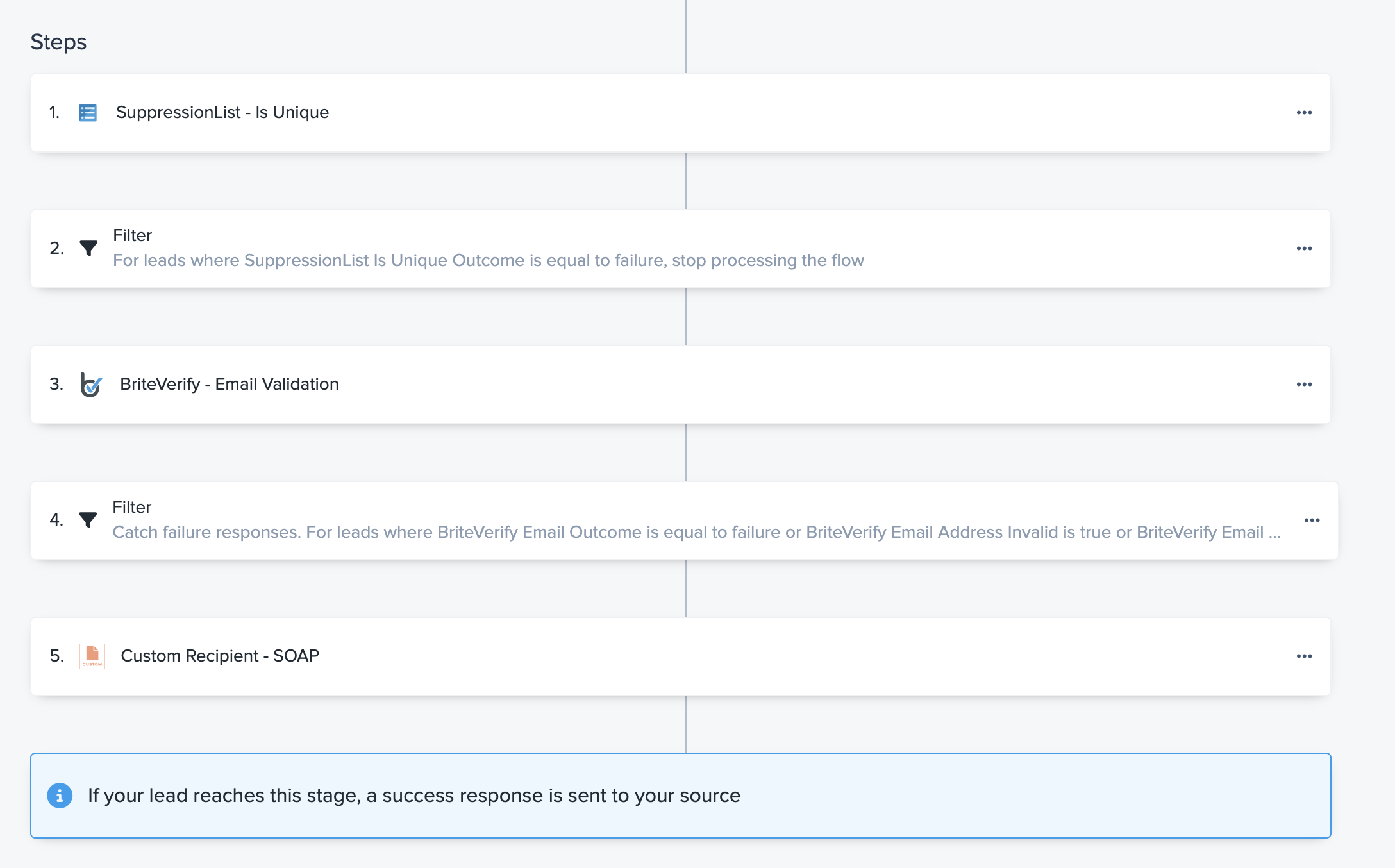Click the 'Catch failure responses' filter description

[x=696, y=532]
